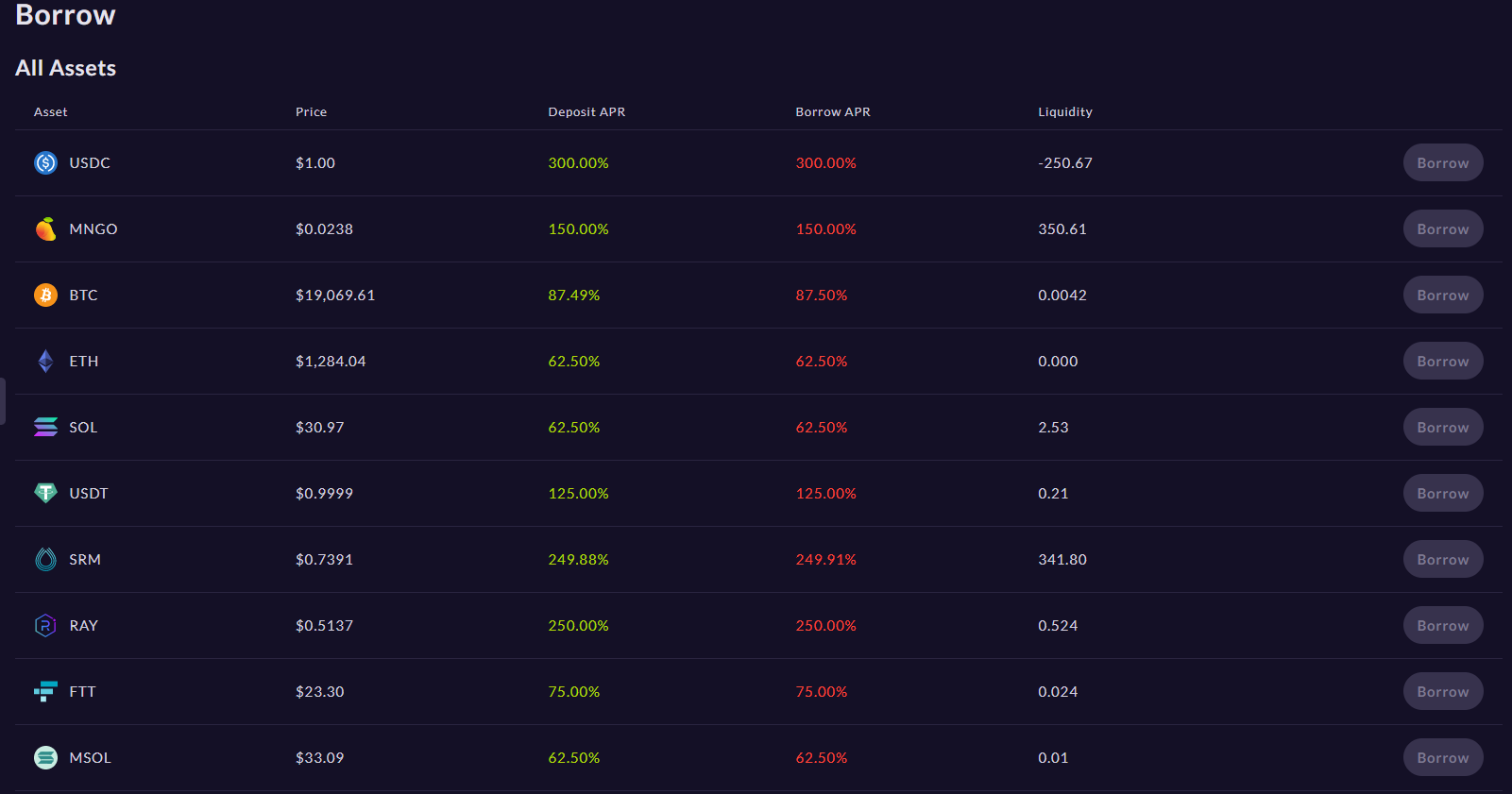This screenshot has width=1512, height=794.
Task: Click the Price column header
Action: tap(311, 112)
